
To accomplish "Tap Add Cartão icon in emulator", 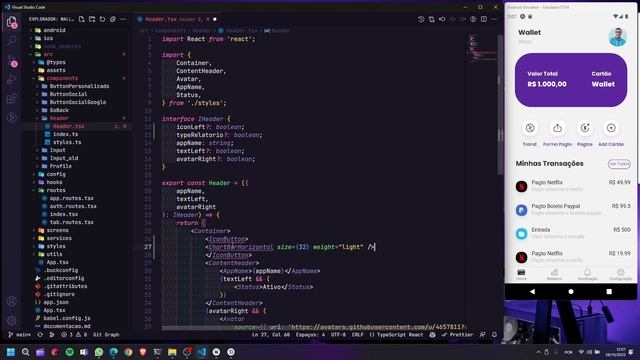I will [x=611, y=128].
